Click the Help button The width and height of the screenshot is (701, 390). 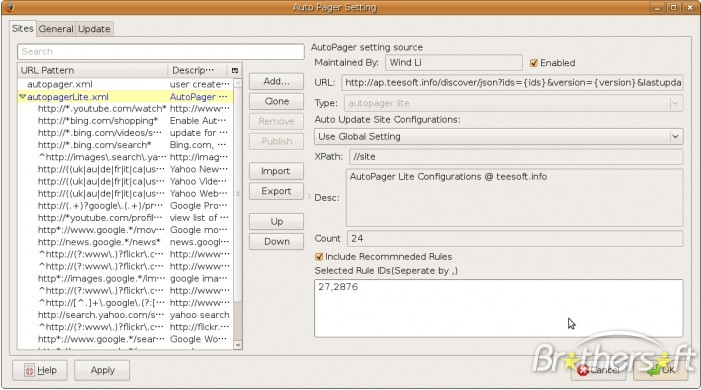(x=40, y=370)
